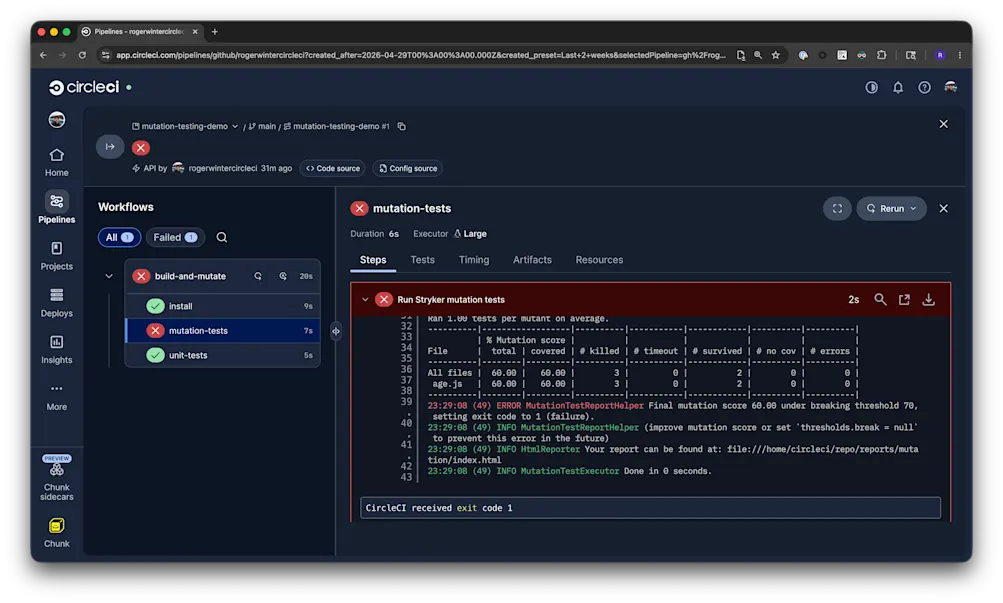This screenshot has width=1003, height=603.
Task: Switch to the Artifacts tab
Action: [x=532, y=260]
